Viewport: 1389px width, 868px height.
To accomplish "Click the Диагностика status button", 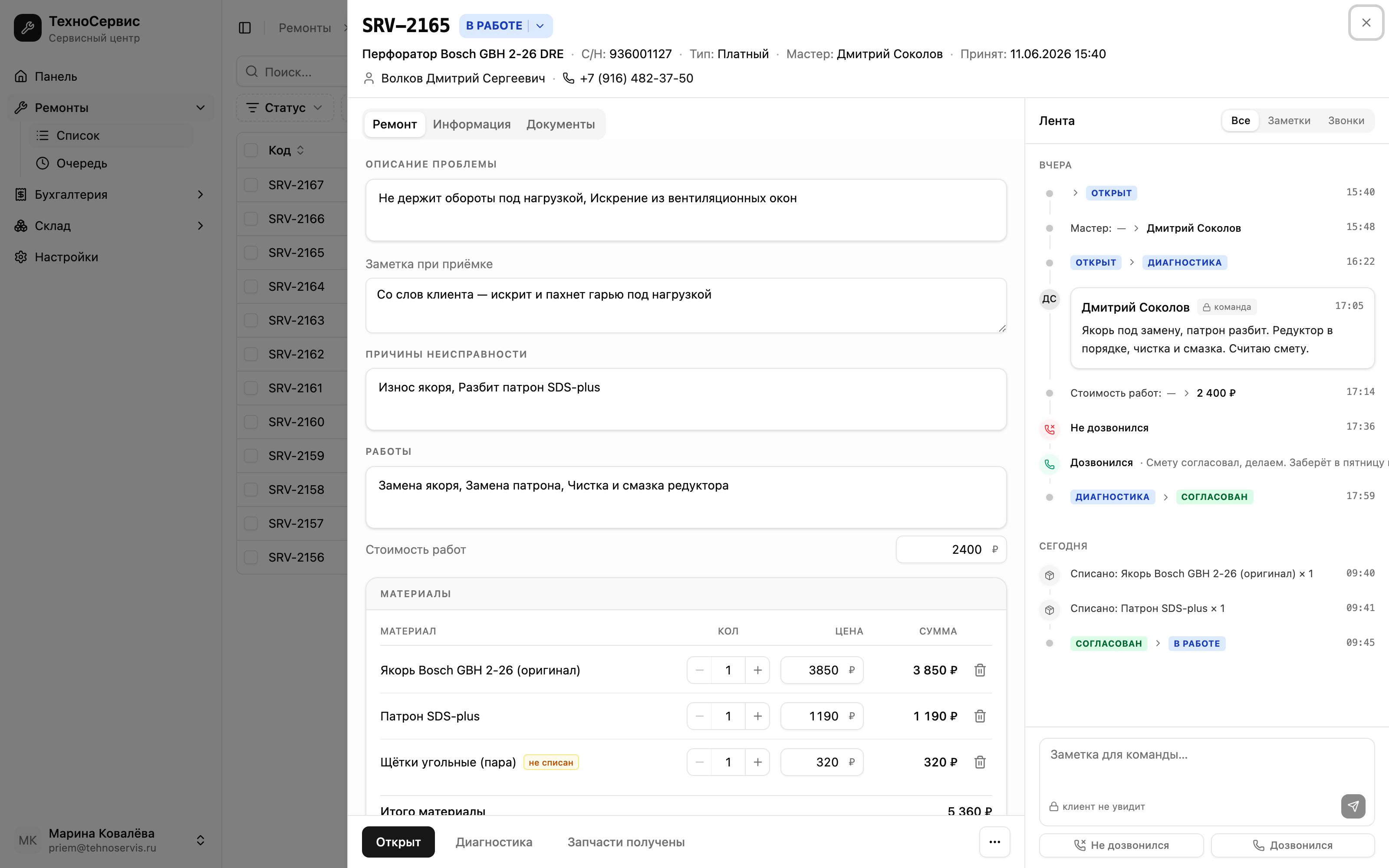I will click(x=494, y=842).
